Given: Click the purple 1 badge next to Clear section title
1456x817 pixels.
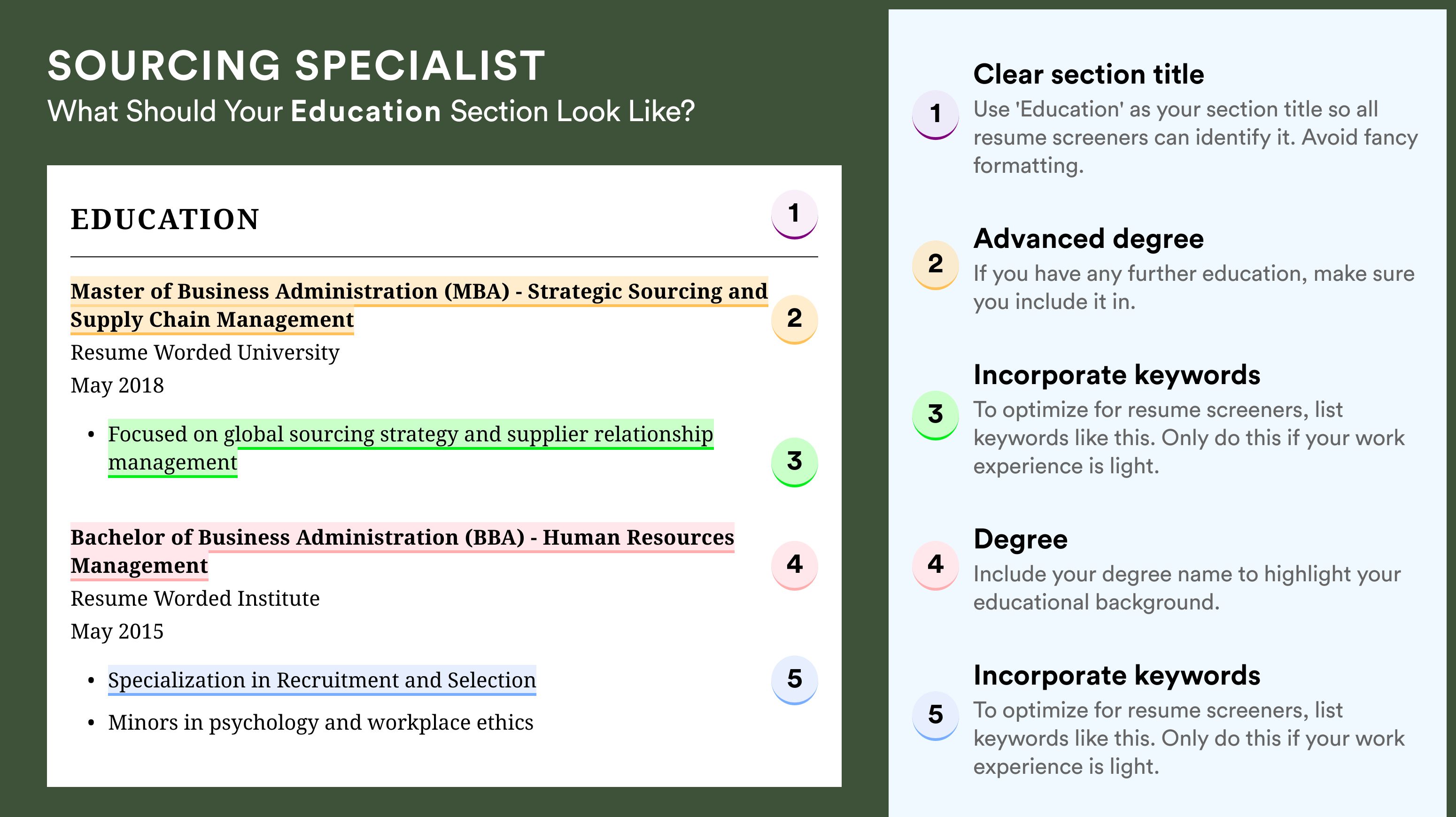Looking at the screenshot, I should [x=936, y=114].
